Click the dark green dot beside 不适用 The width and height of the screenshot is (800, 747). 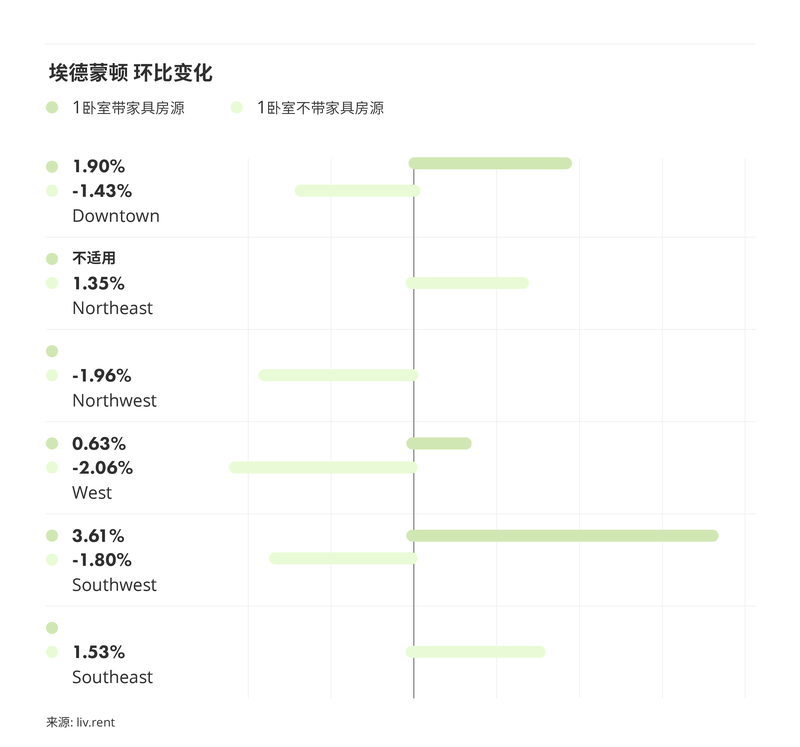point(52,259)
